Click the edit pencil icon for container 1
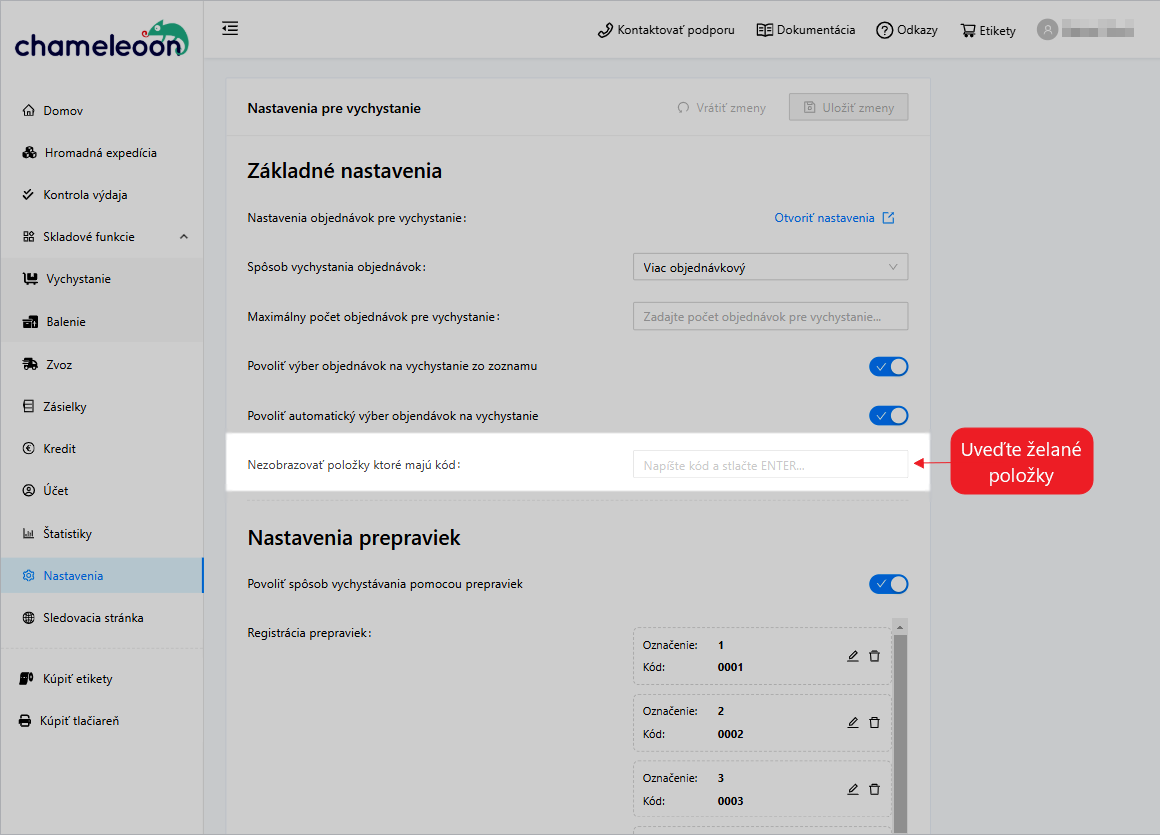Viewport: 1160px width, 835px height. click(853, 656)
